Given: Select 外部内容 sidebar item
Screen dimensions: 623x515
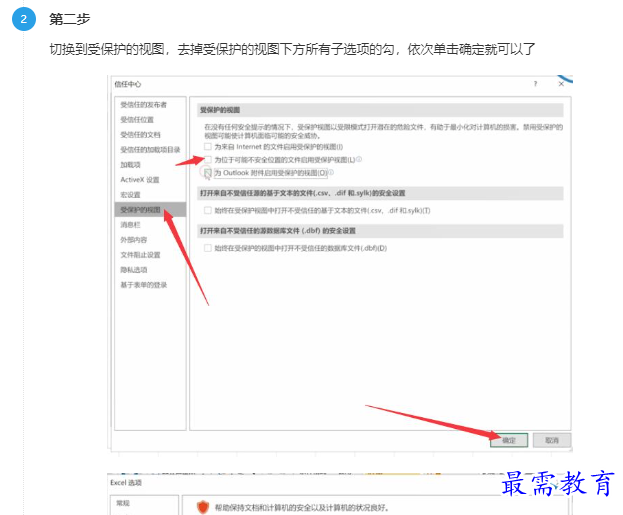Looking at the screenshot, I should tap(134, 240).
